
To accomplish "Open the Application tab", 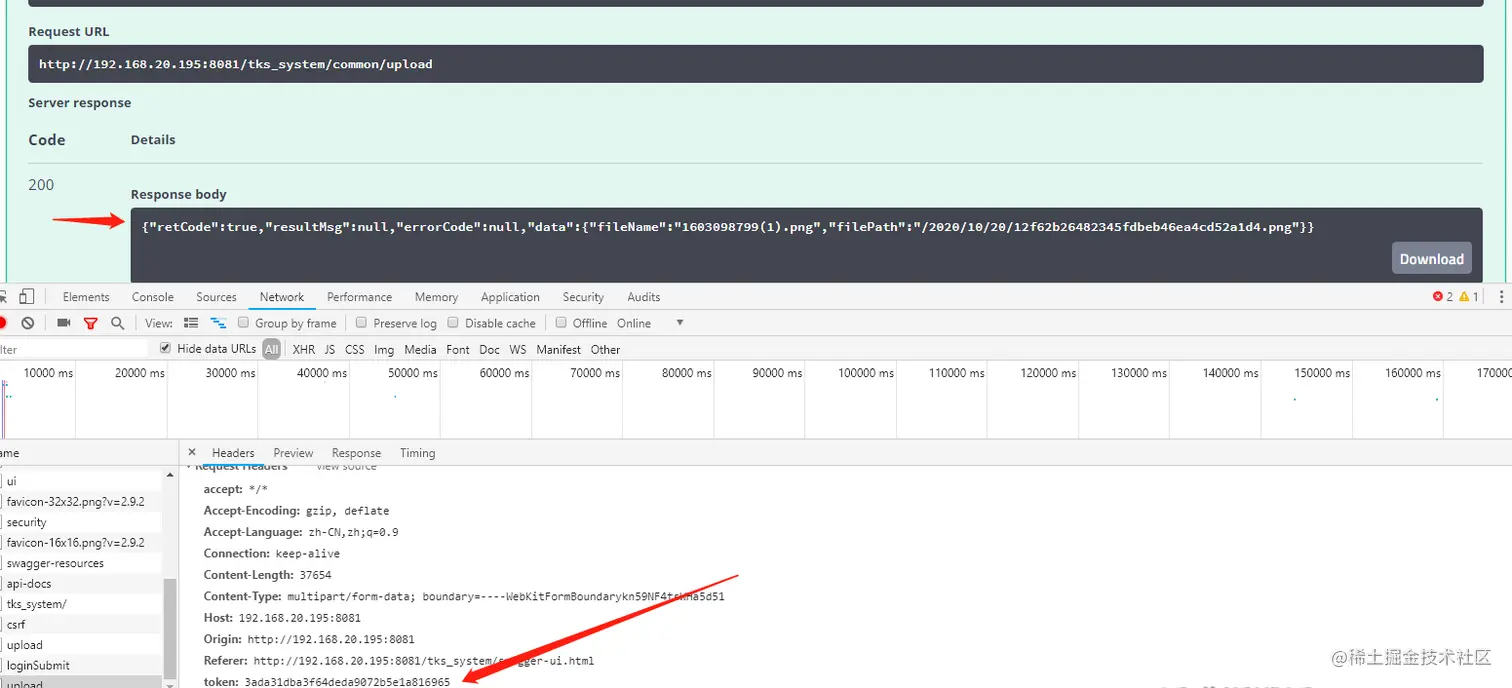I will 510,297.
